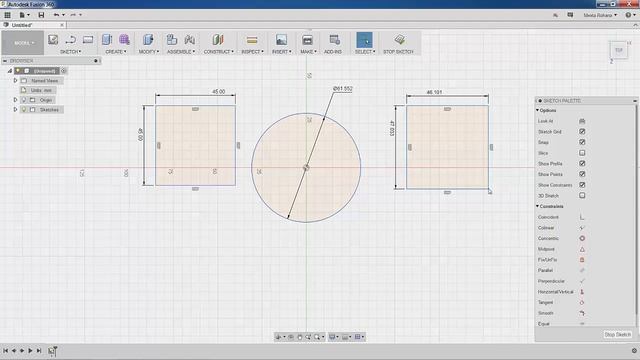Click the Inspect measure icon
Image resolution: width=640 pixels, height=360 pixels.
(x=252, y=40)
